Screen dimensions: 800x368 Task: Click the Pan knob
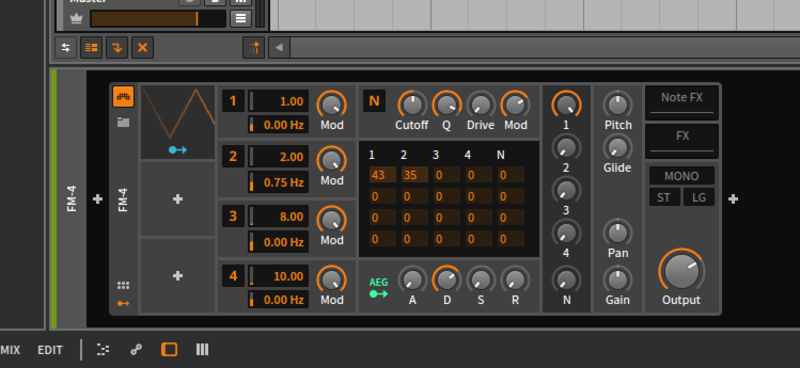point(617,233)
